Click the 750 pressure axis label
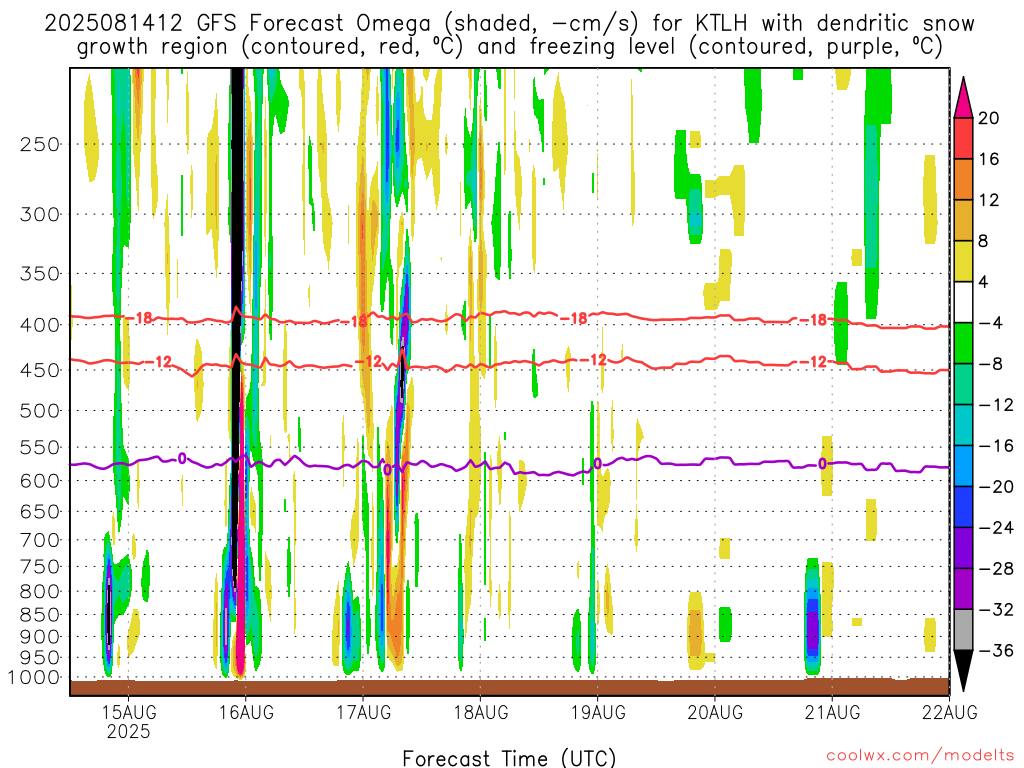1024x768 pixels. click(40, 567)
